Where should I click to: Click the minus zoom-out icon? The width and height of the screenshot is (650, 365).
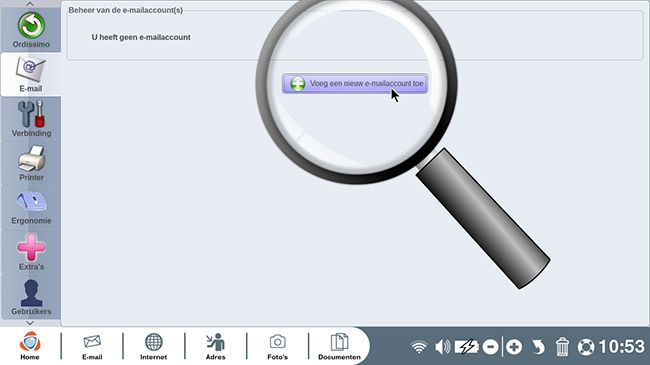pyautogui.click(x=490, y=347)
